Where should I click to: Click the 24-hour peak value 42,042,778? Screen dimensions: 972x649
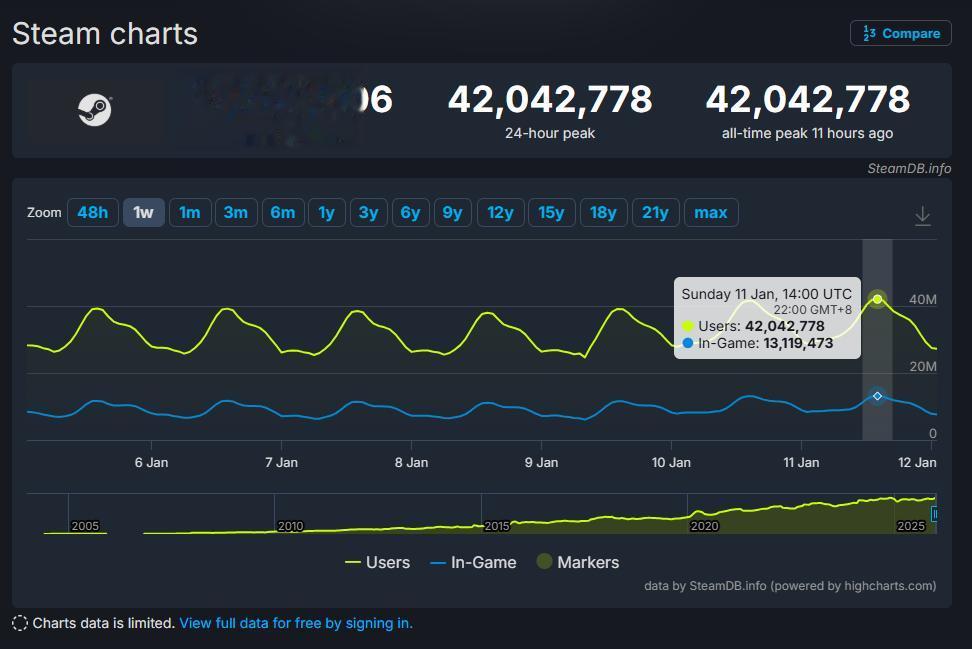tap(550, 99)
